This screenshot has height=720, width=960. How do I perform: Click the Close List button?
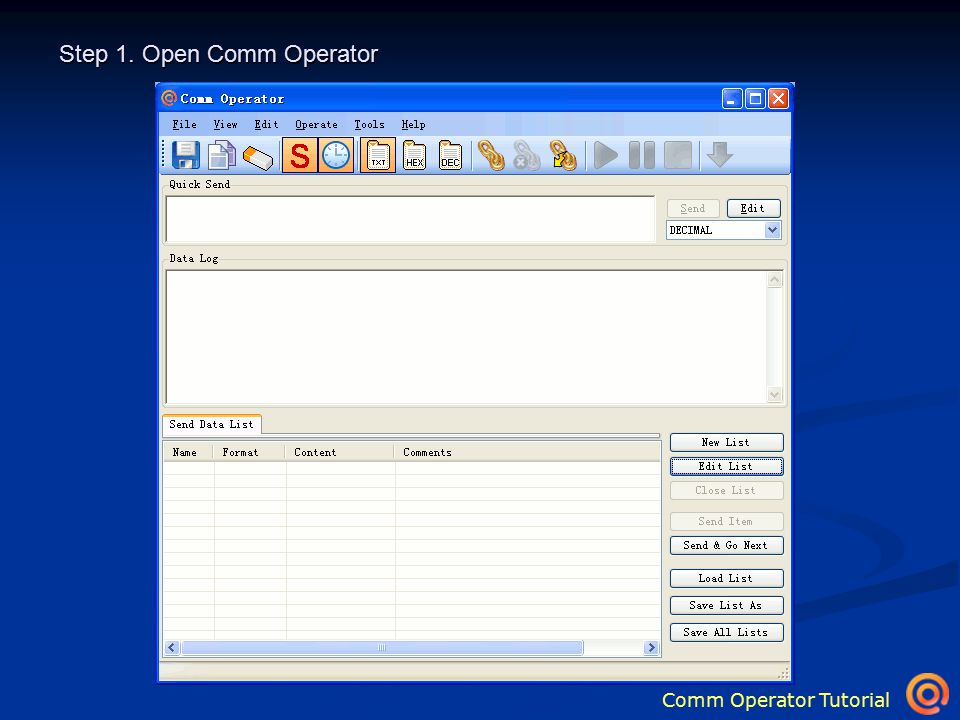(726, 490)
